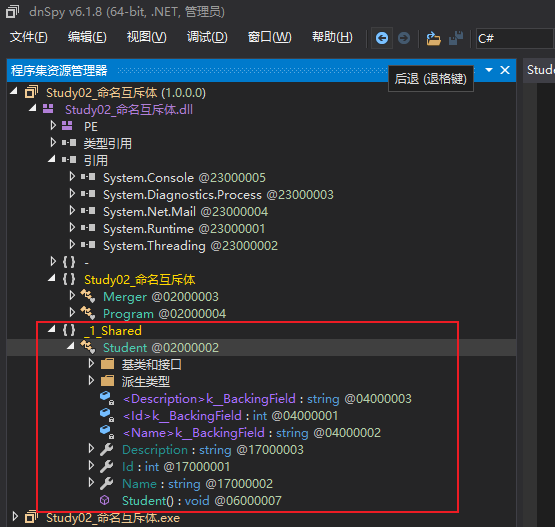This screenshot has width=555, height=527.
Task: Click the Program class icon
Action: tap(88, 313)
